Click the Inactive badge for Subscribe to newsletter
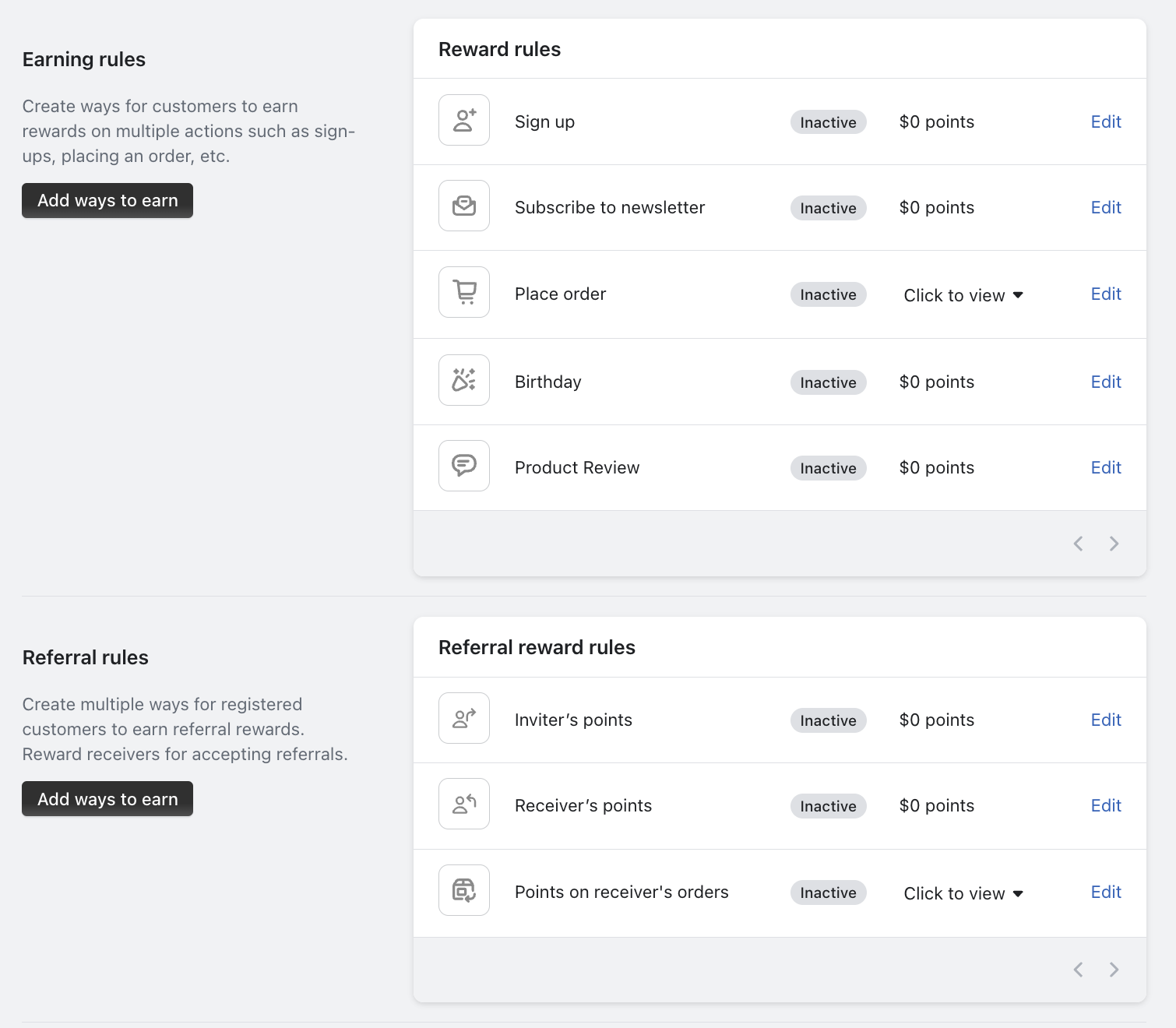This screenshot has width=1176, height=1028. (828, 208)
